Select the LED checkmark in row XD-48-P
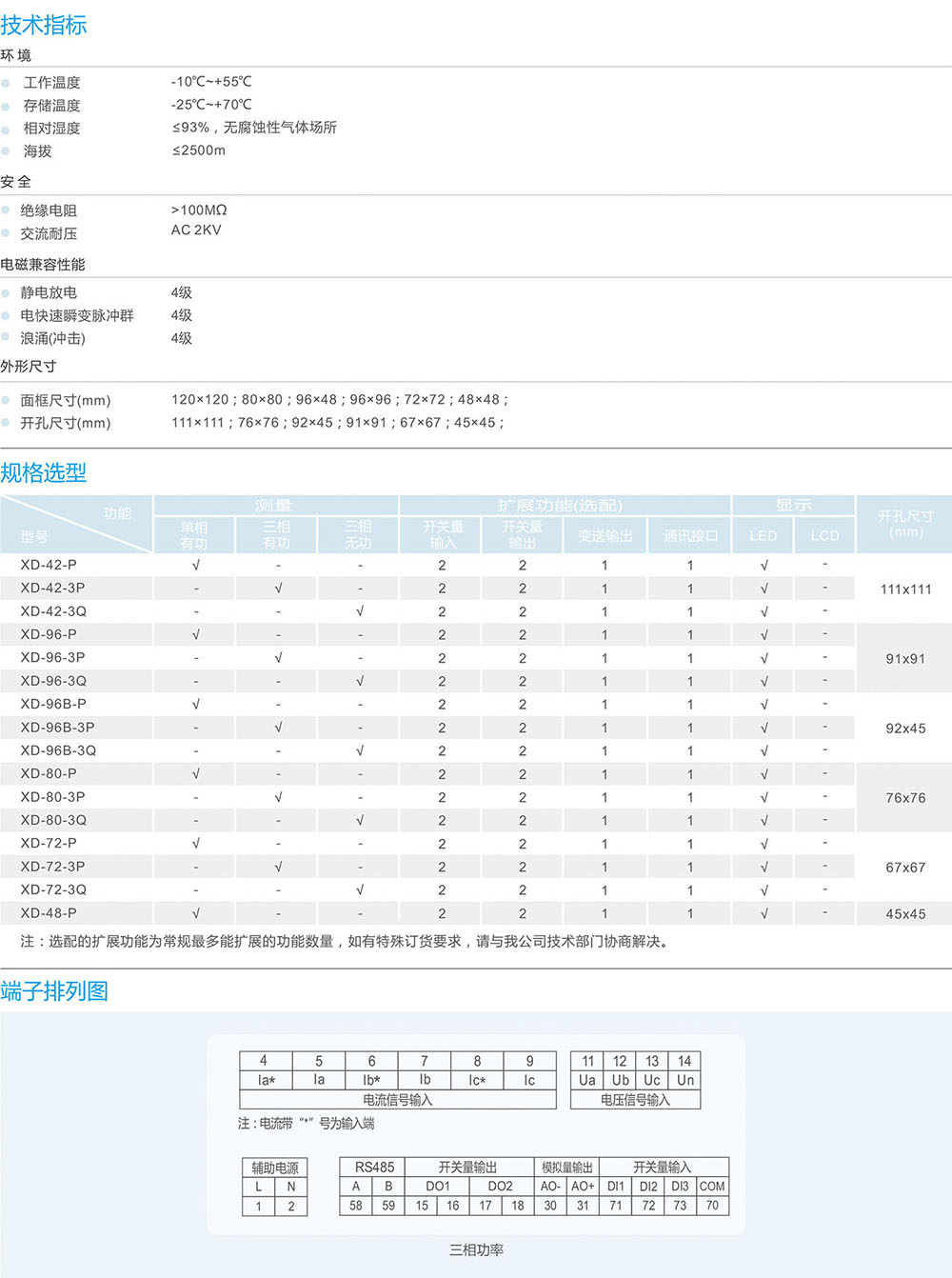Viewport: 952px width, 1278px height. click(764, 913)
